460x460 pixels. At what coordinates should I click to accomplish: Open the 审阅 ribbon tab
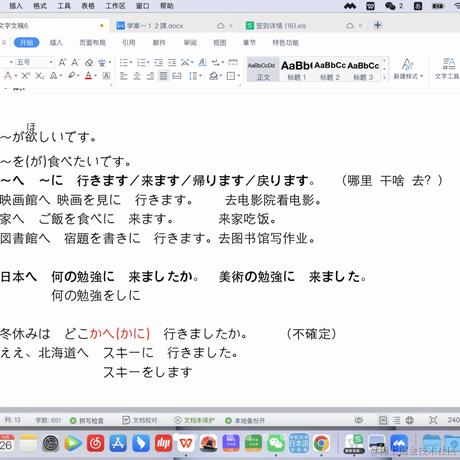[x=190, y=43]
